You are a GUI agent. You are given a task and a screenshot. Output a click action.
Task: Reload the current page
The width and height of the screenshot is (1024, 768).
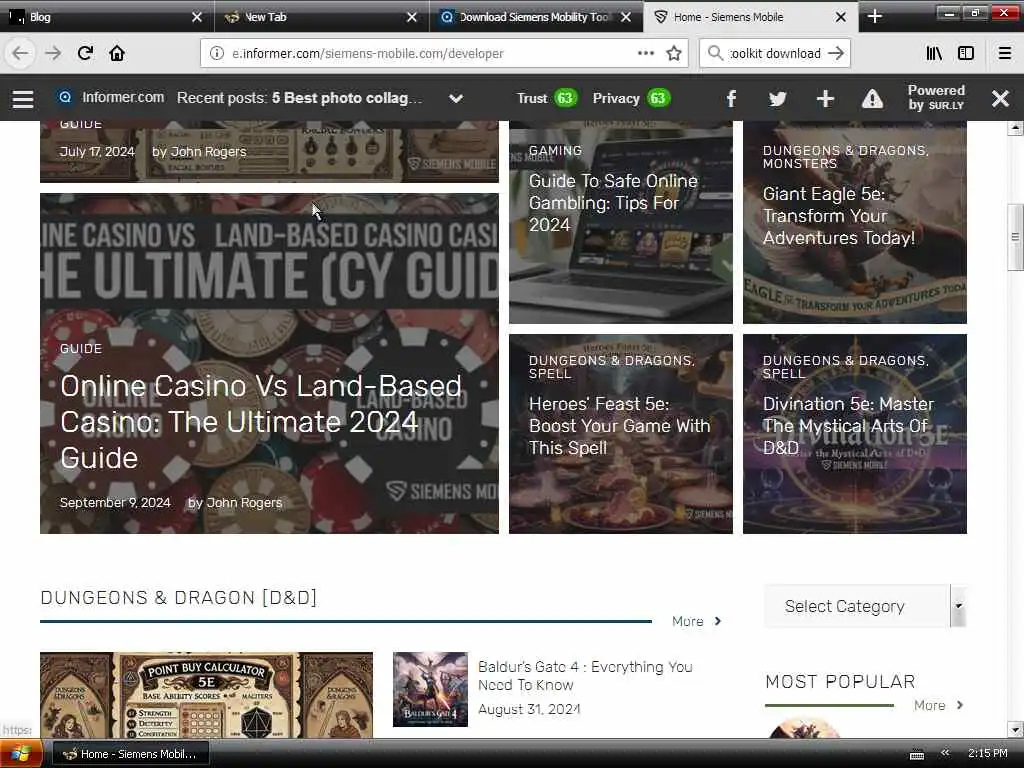tap(85, 53)
